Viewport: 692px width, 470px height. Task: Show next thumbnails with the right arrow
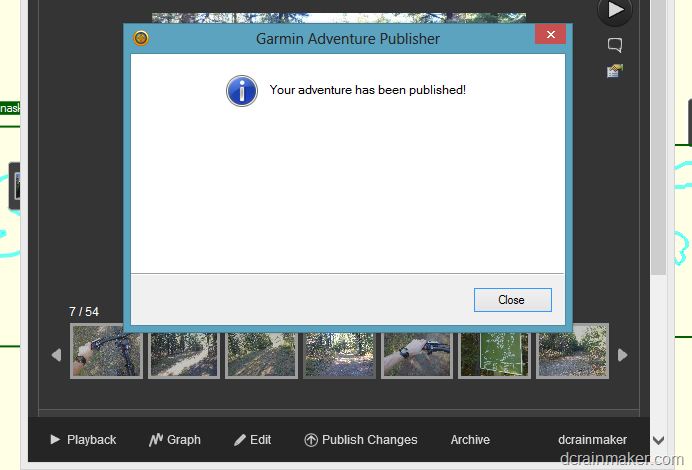pyautogui.click(x=622, y=355)
